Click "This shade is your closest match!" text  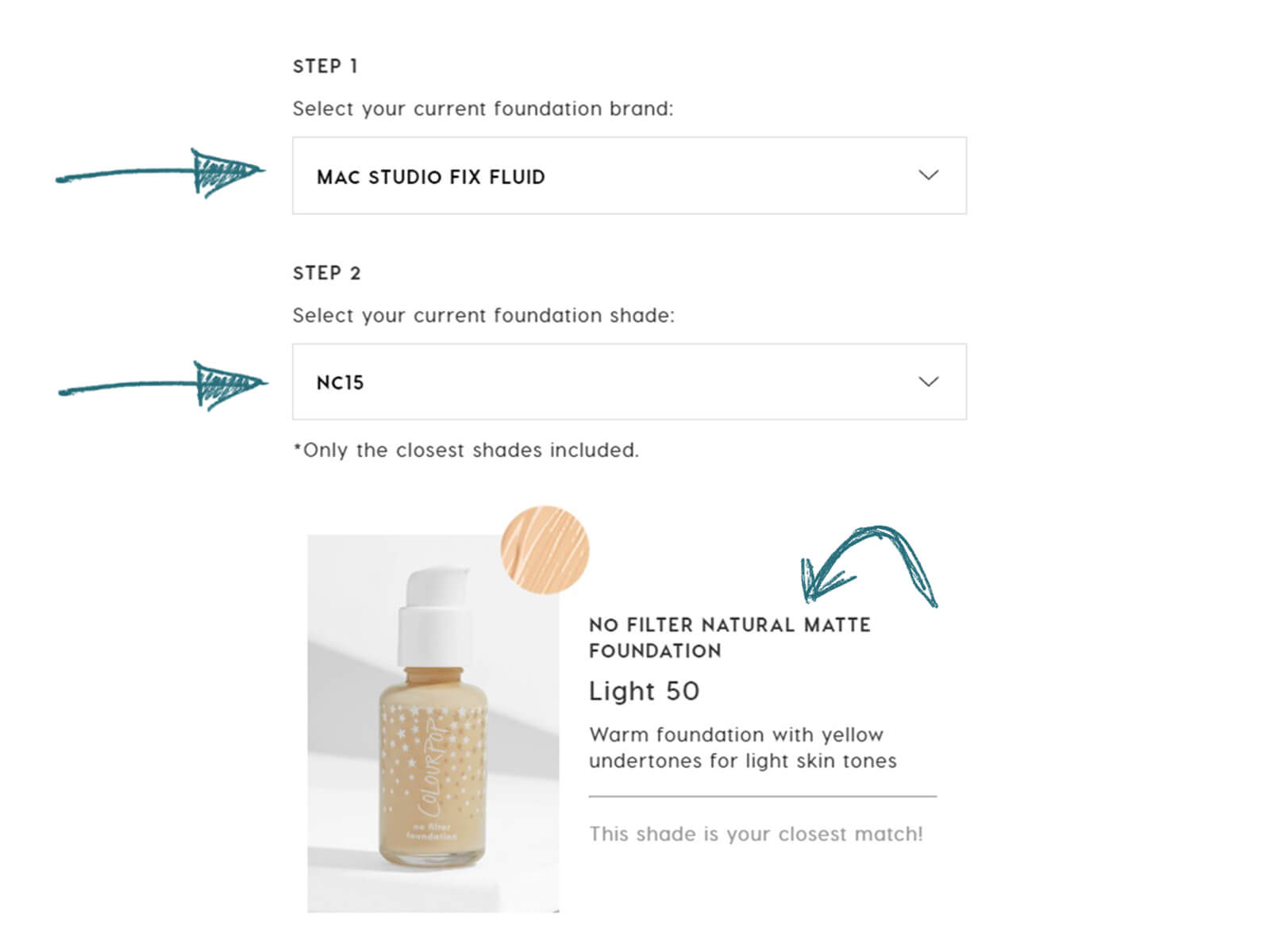[756, 835]
